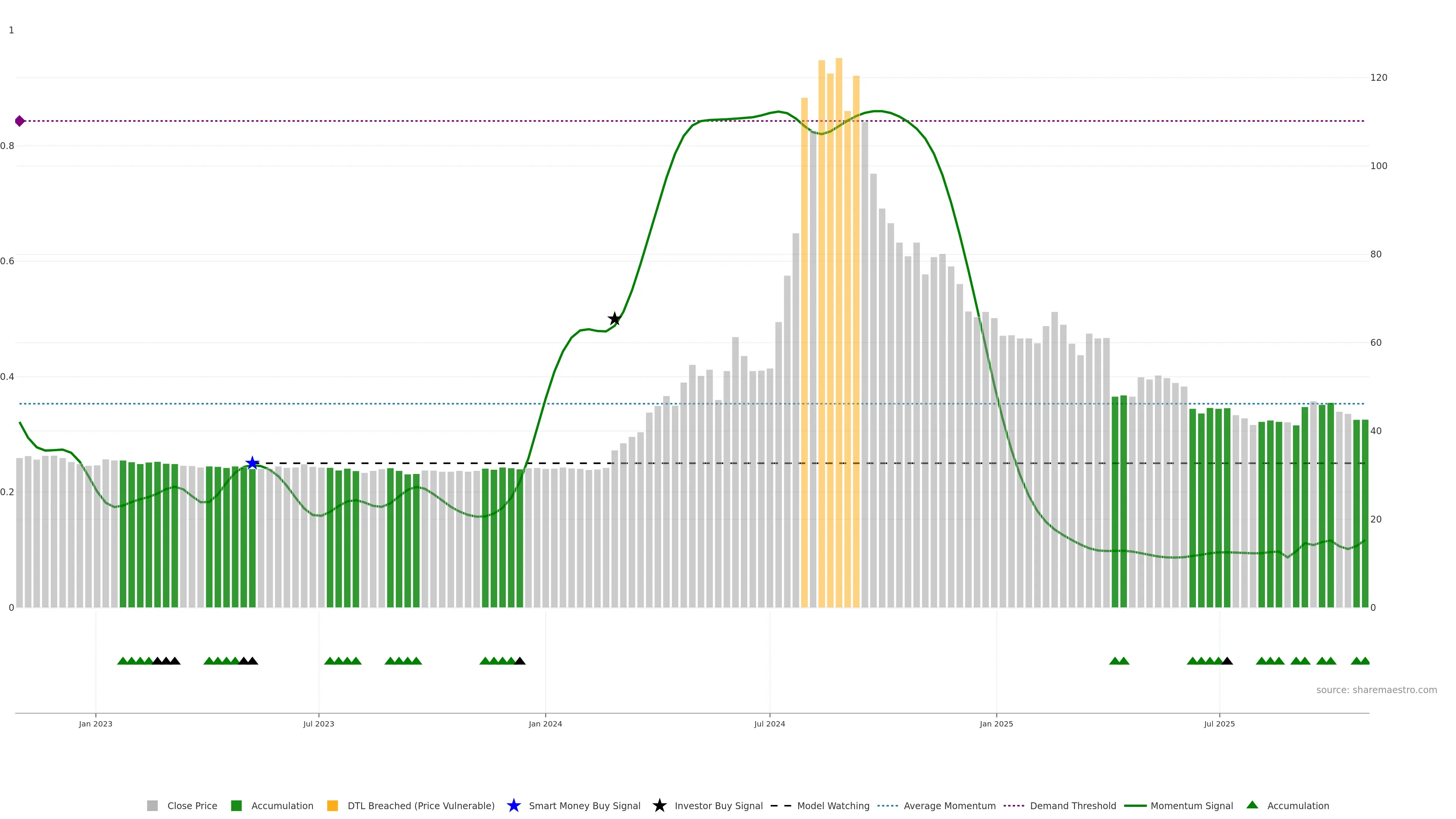This screenshot has height=819, width=1456.
Task: Click the orange DTL Breached legend square
Action: (333, 805)
